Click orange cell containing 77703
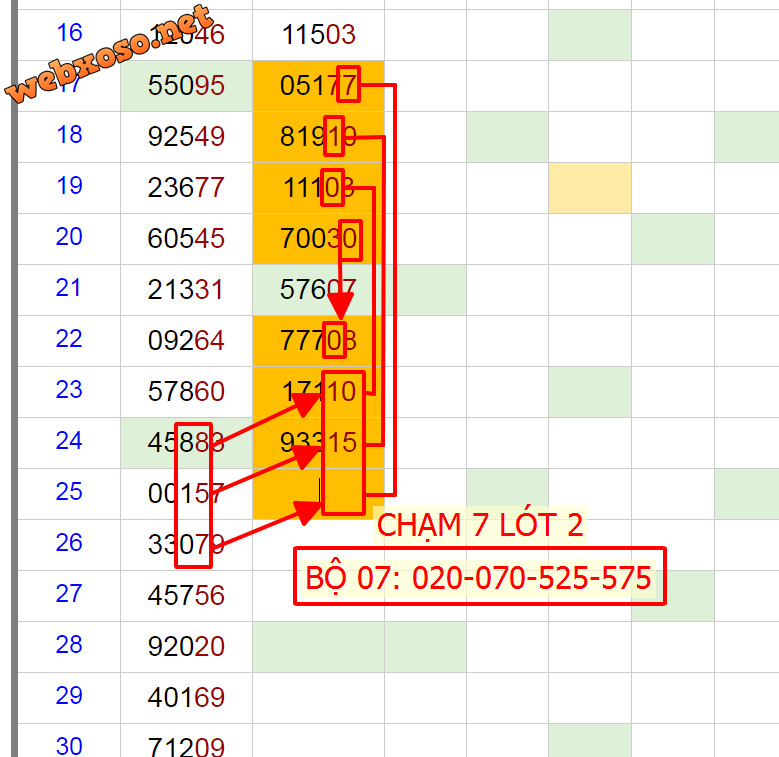Image resolution: width=779 pixels, height=757 pixels. pos(318,341)
